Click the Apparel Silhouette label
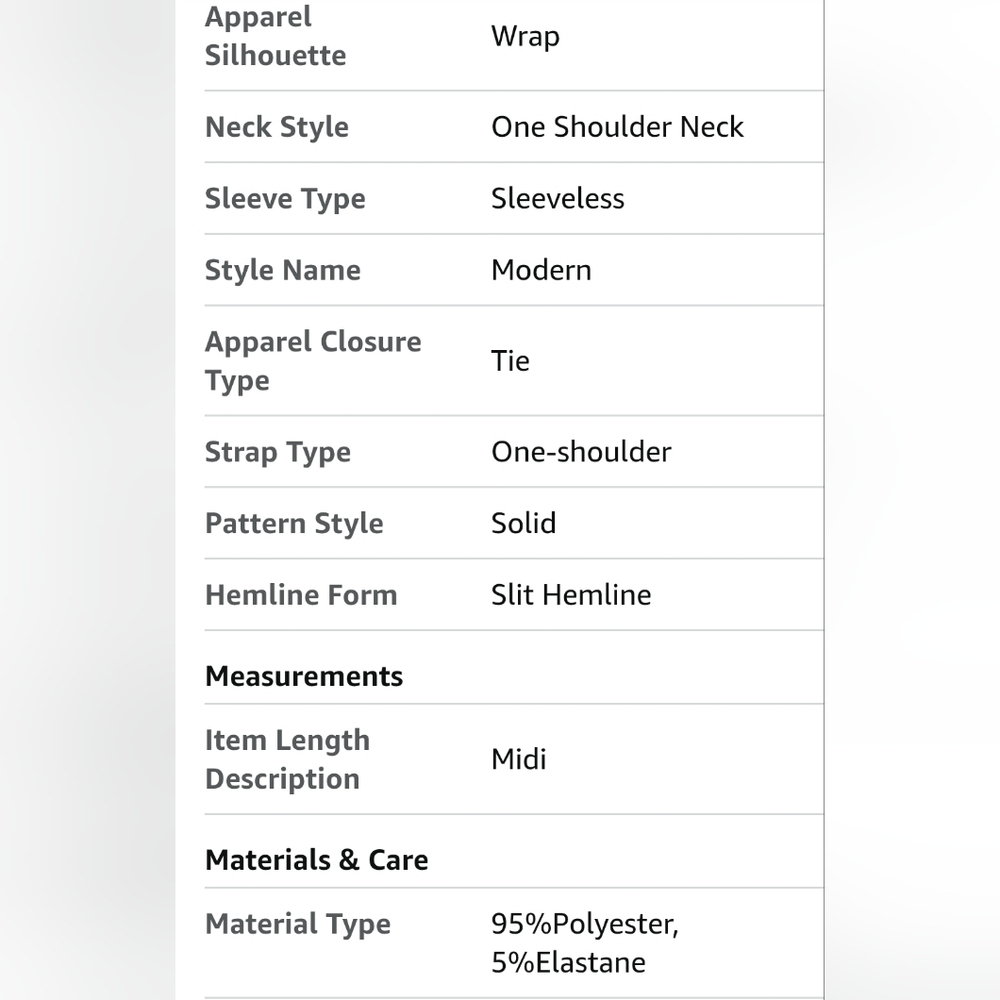Screen dimensions: 1000x1000 275,37
